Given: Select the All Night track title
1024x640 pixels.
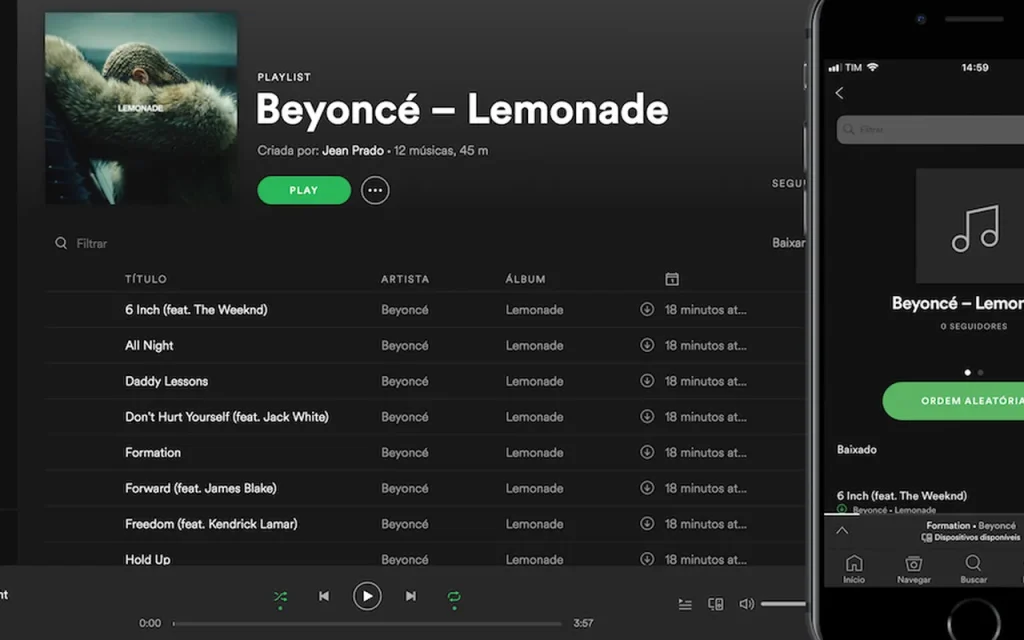Looking at the screenshot, I should pos(149,345).
